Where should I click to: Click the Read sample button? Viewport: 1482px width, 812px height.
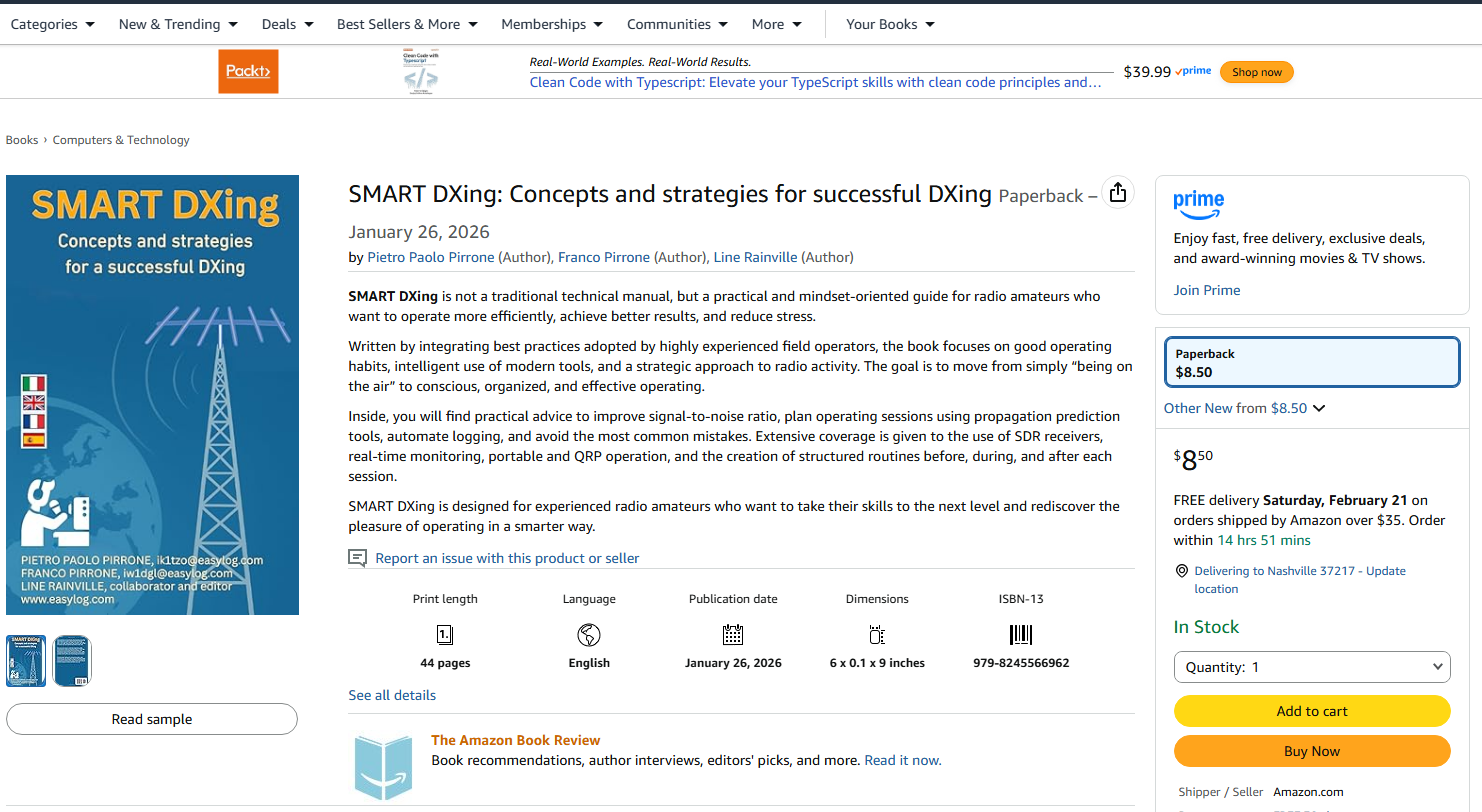[x=152, y=719]
